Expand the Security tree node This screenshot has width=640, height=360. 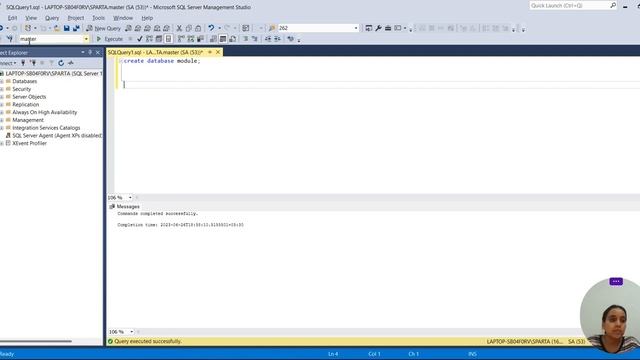[x=2, y=89]
